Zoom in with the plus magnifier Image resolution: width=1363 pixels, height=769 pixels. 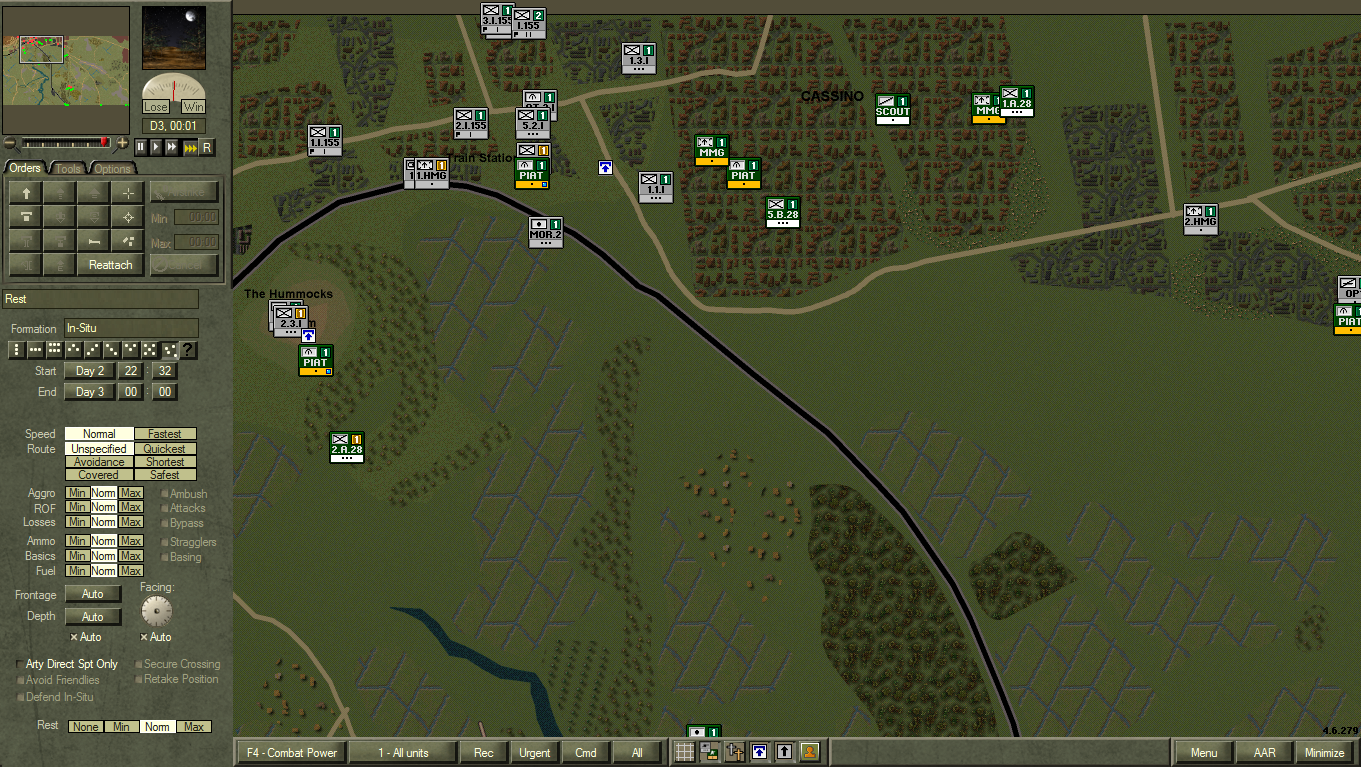pos(122,143)
